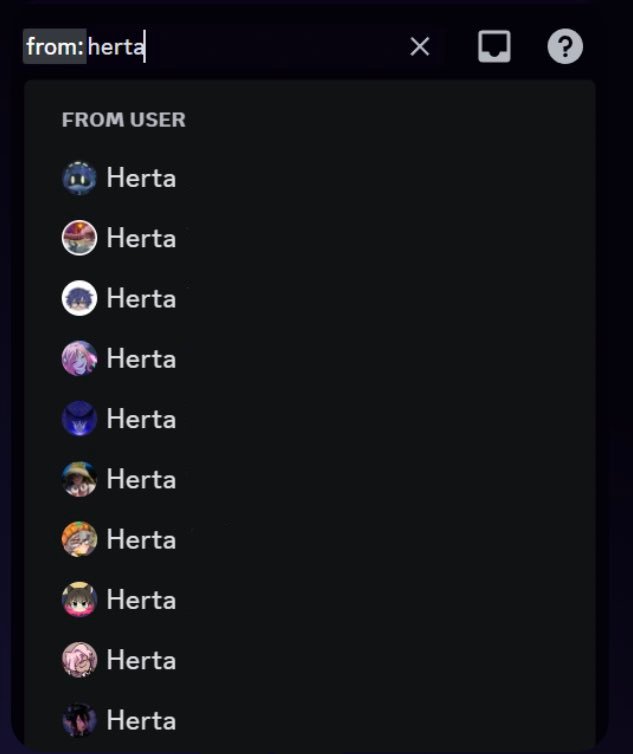Click the dark blue glowing avatar

[79, 418]
